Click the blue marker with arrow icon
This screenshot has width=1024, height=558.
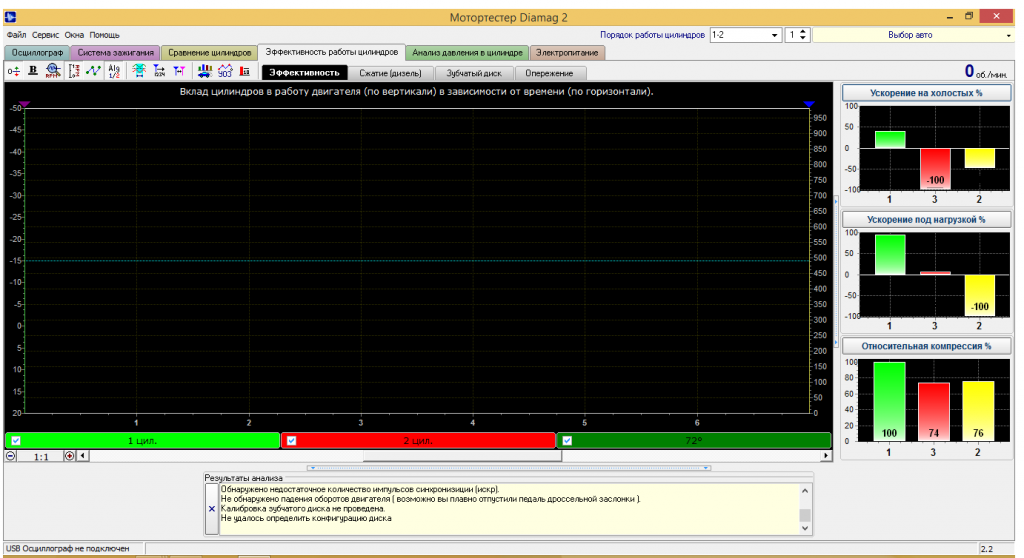159,71
